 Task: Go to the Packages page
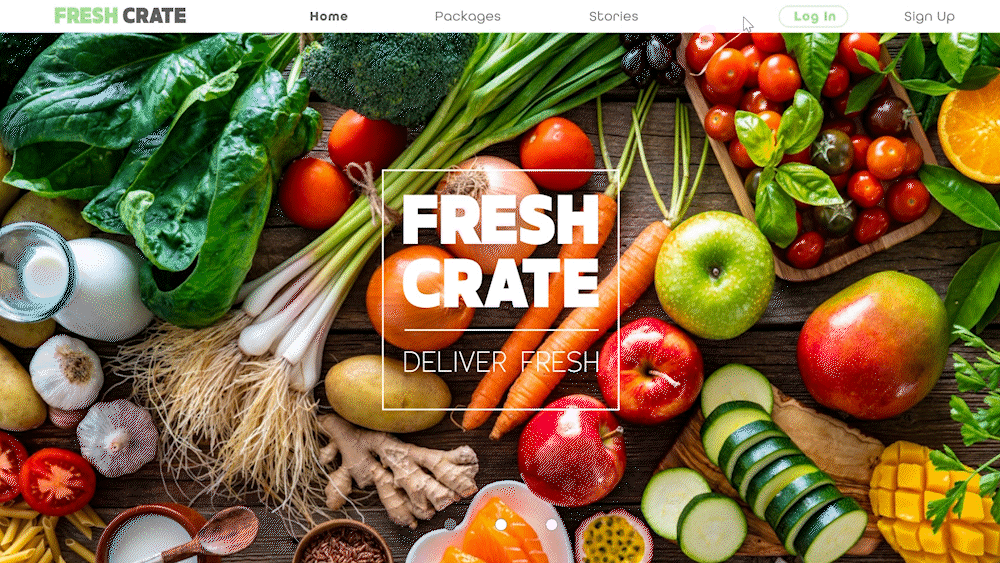467,16
